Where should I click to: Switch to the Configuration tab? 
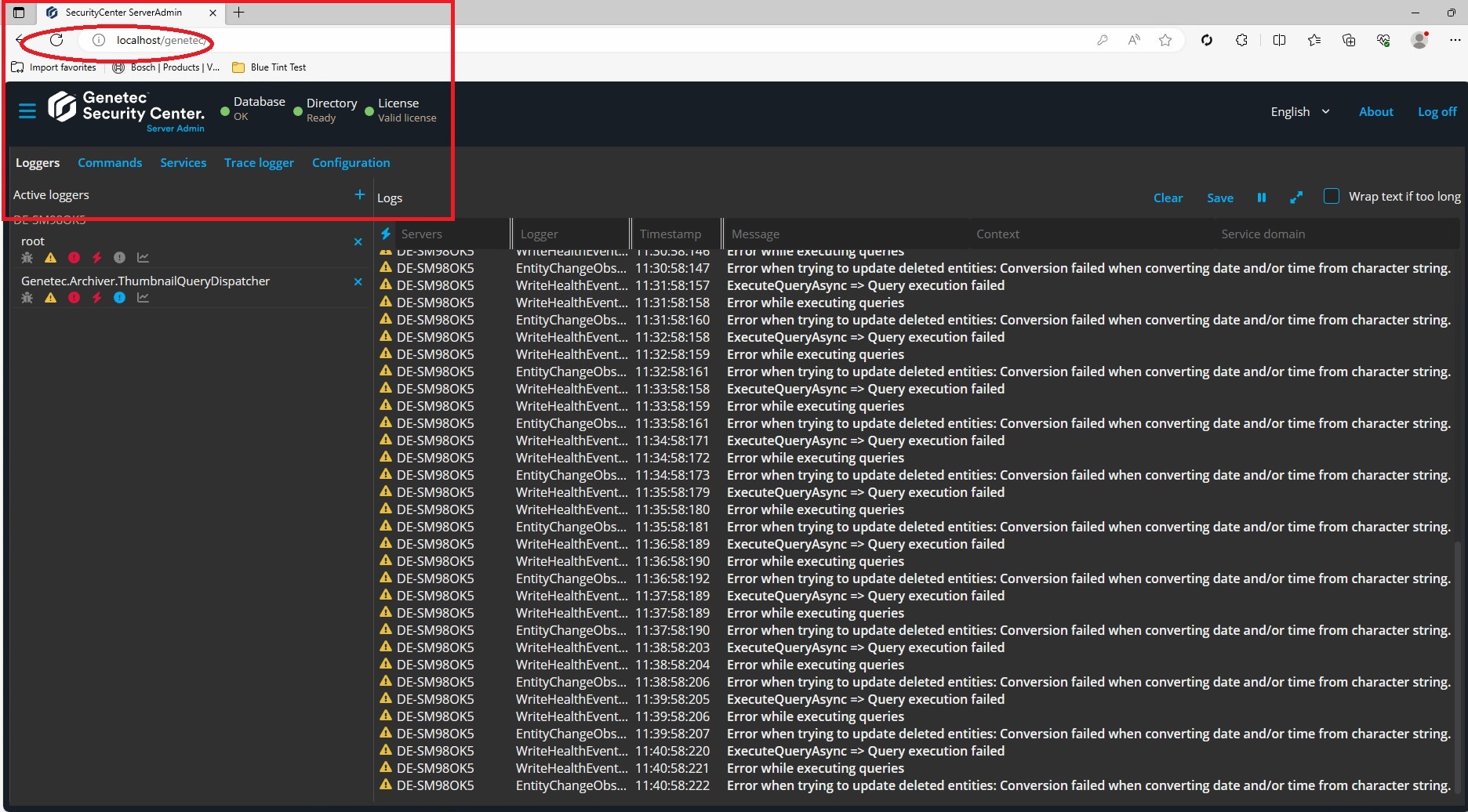(351, 162)
